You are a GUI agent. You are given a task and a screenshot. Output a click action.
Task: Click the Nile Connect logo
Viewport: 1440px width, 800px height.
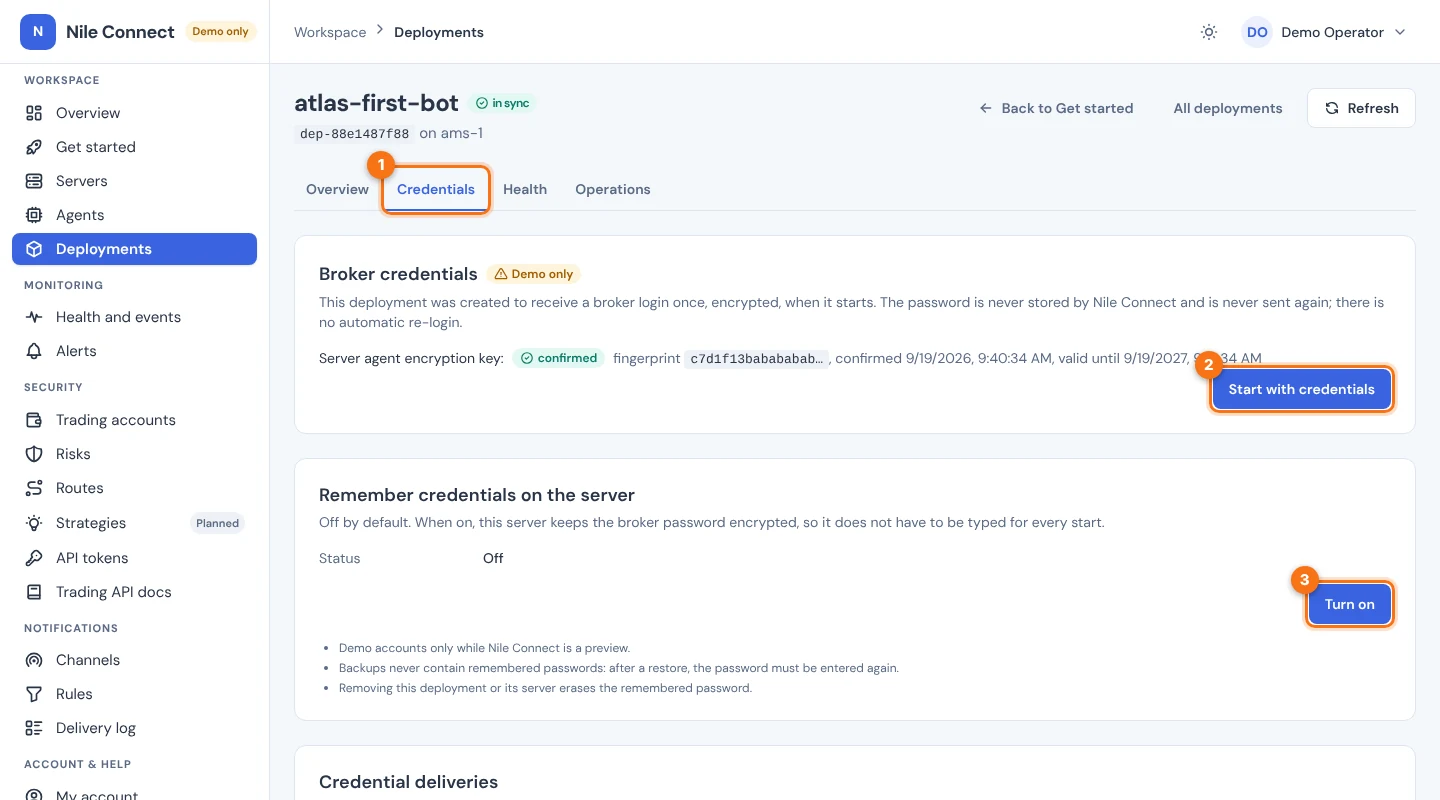point(38,32)
